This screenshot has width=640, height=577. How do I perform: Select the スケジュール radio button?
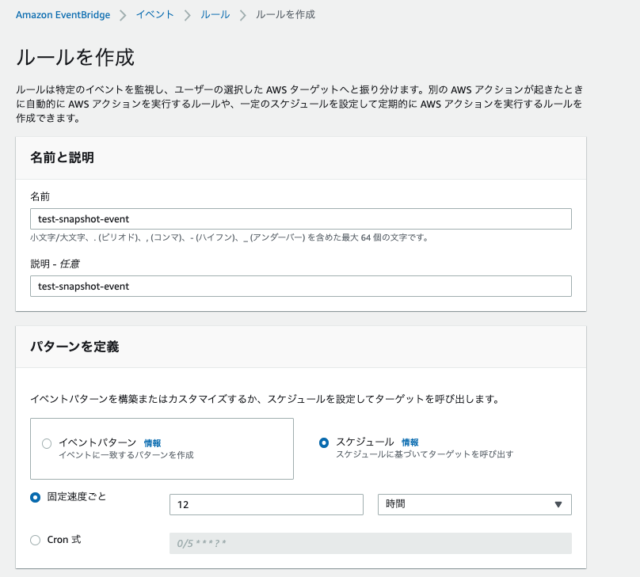324,443
